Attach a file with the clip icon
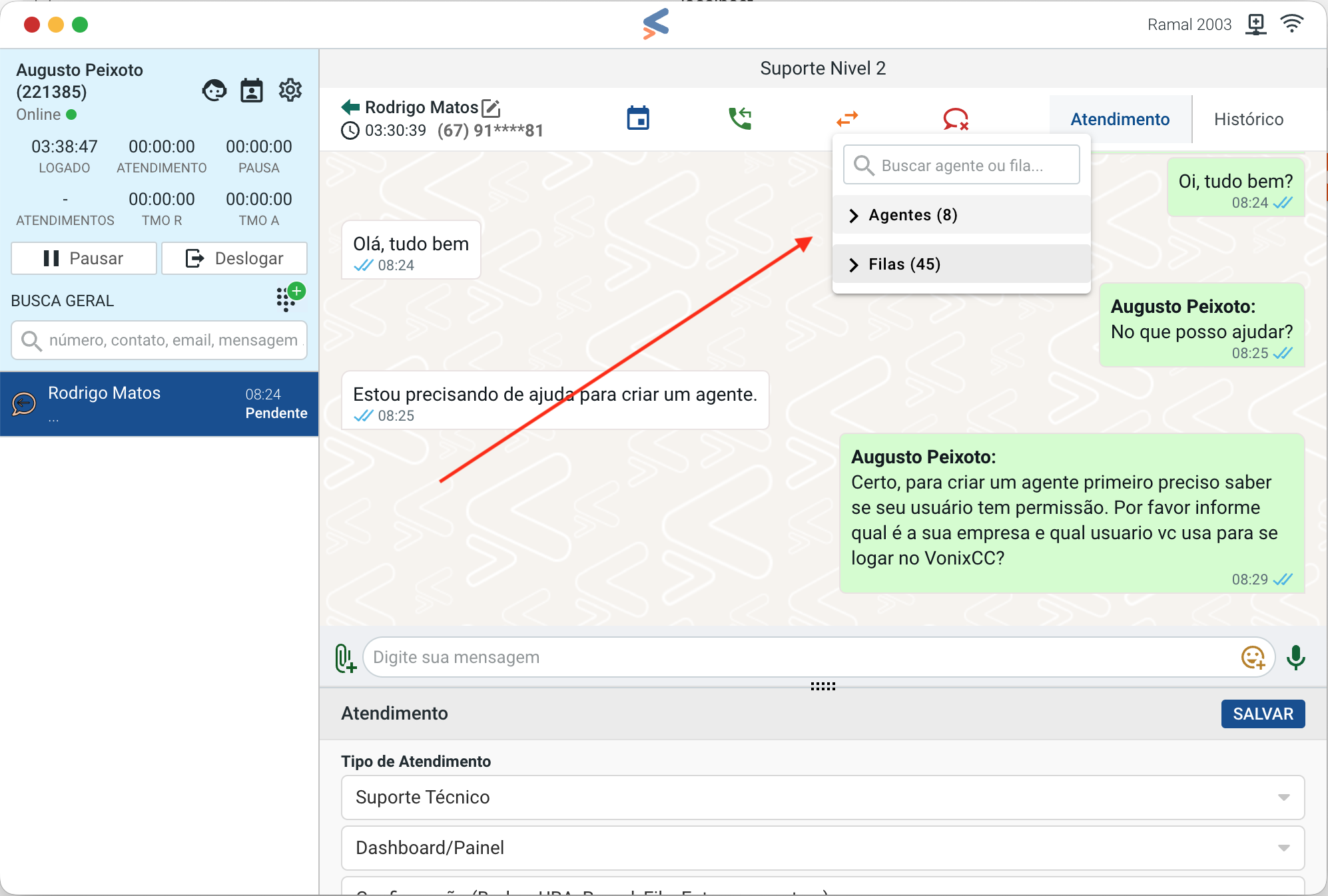Viewport: 1328px width, 896px height. click(345, 658)
